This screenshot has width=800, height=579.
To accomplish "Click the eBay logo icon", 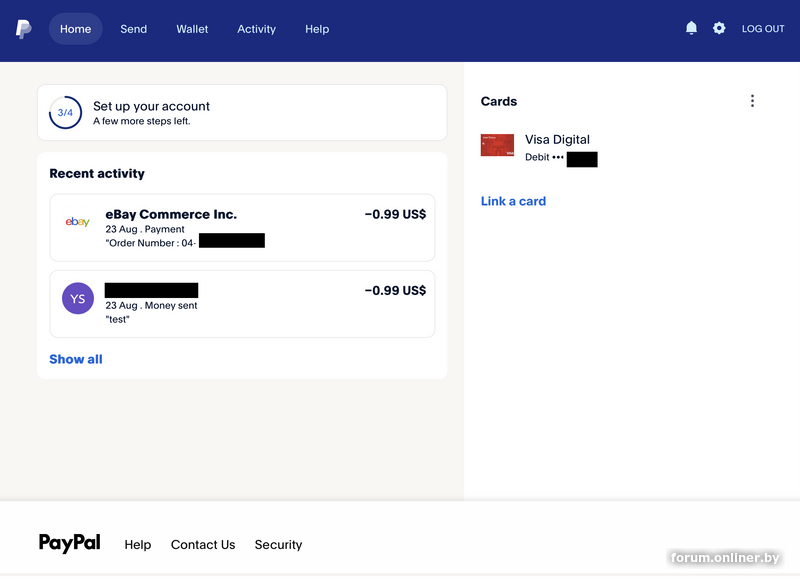I will pos(78,221).
